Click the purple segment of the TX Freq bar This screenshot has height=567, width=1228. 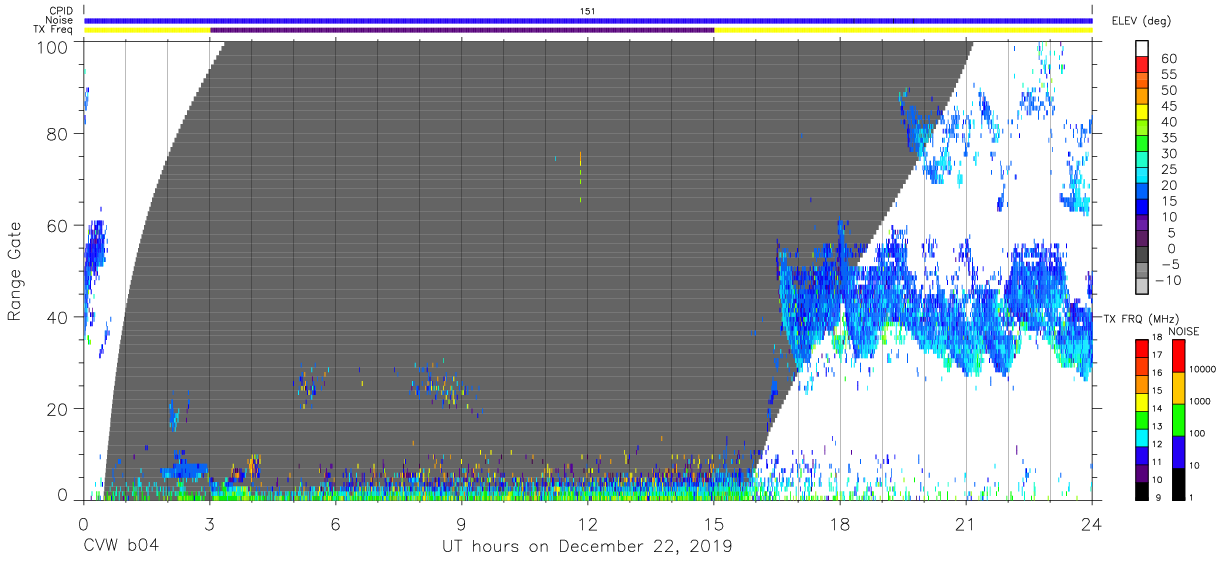(x=462, y=30)
